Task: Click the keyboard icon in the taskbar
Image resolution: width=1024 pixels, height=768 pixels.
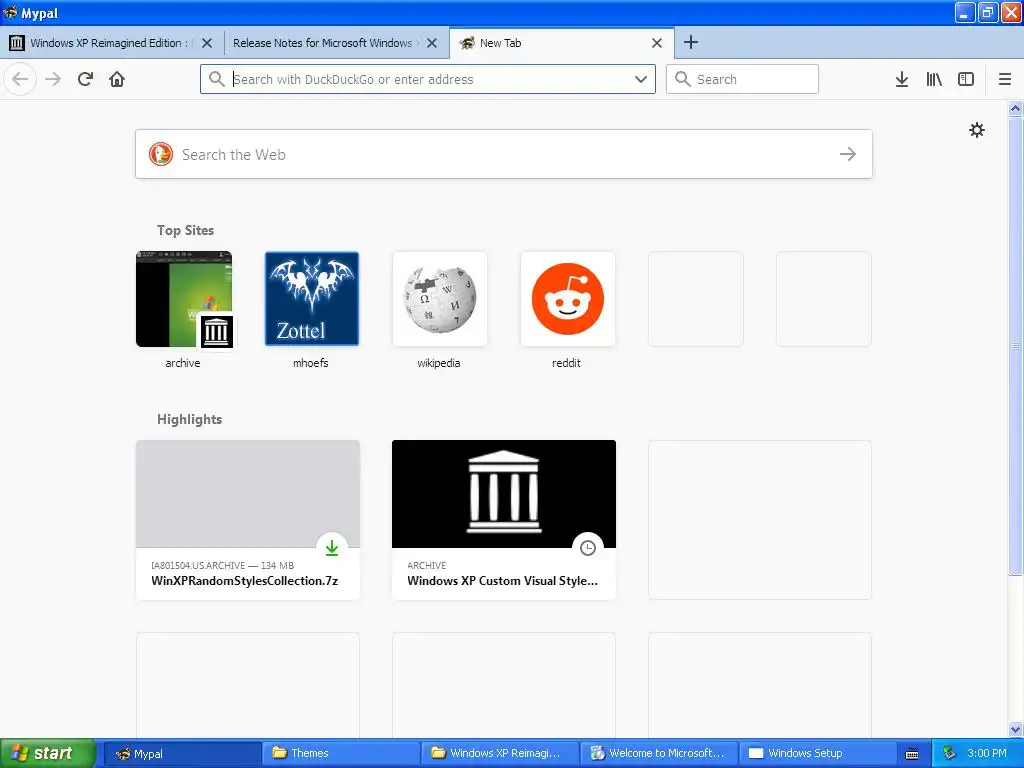Action: pos(912,754)
